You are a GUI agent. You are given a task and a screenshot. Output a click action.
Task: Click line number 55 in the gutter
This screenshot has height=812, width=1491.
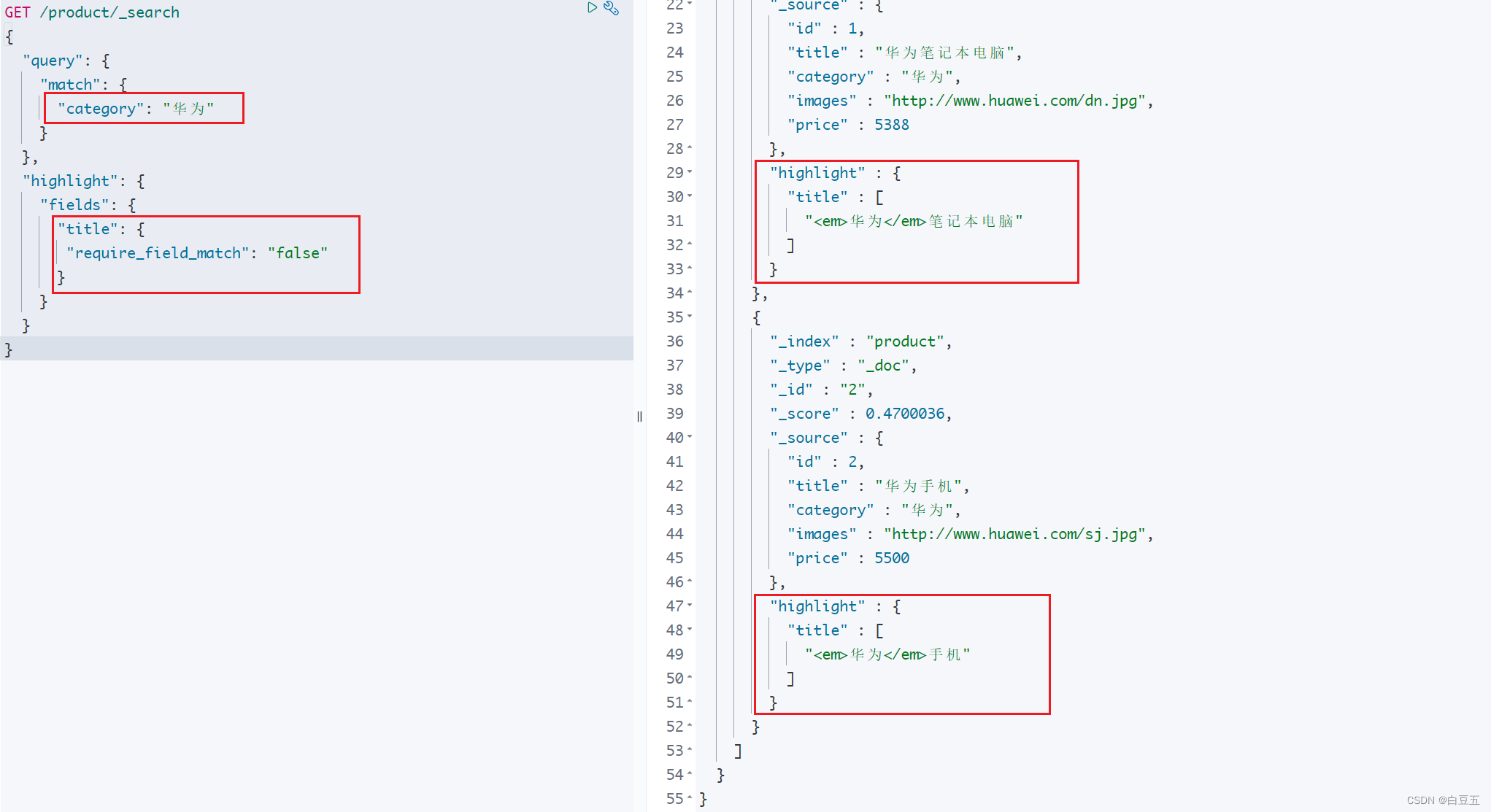tap(675, 799)
